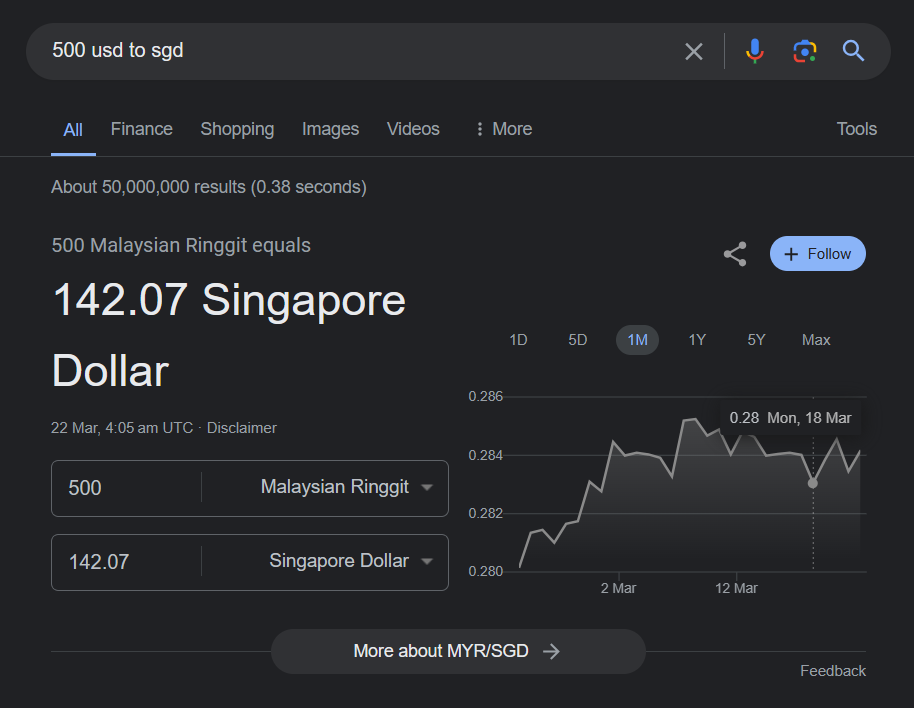Select the All results tab
The width and height of the screenshot is (914, 708).
click(73, 129)
